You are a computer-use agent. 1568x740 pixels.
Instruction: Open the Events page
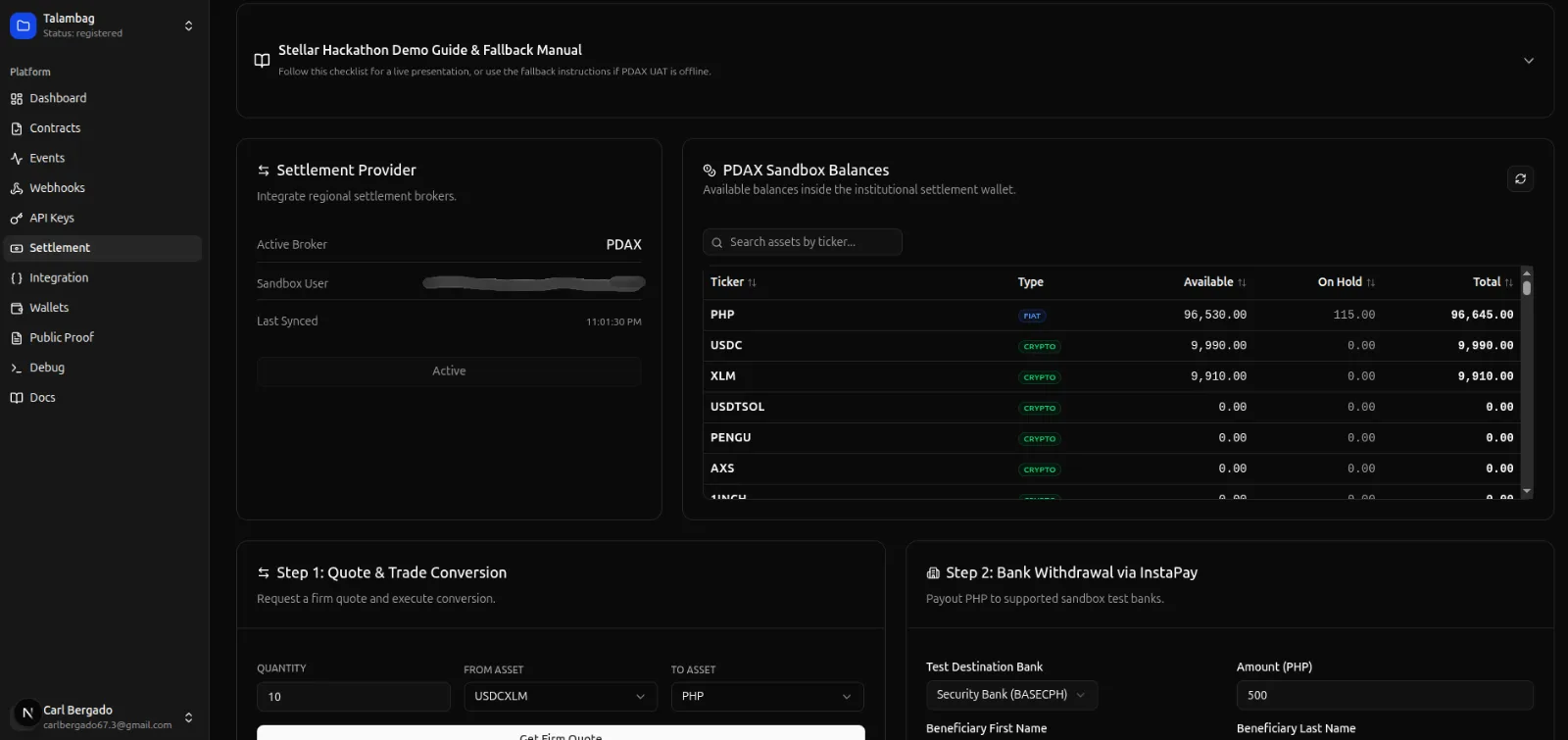coord(103,158)
